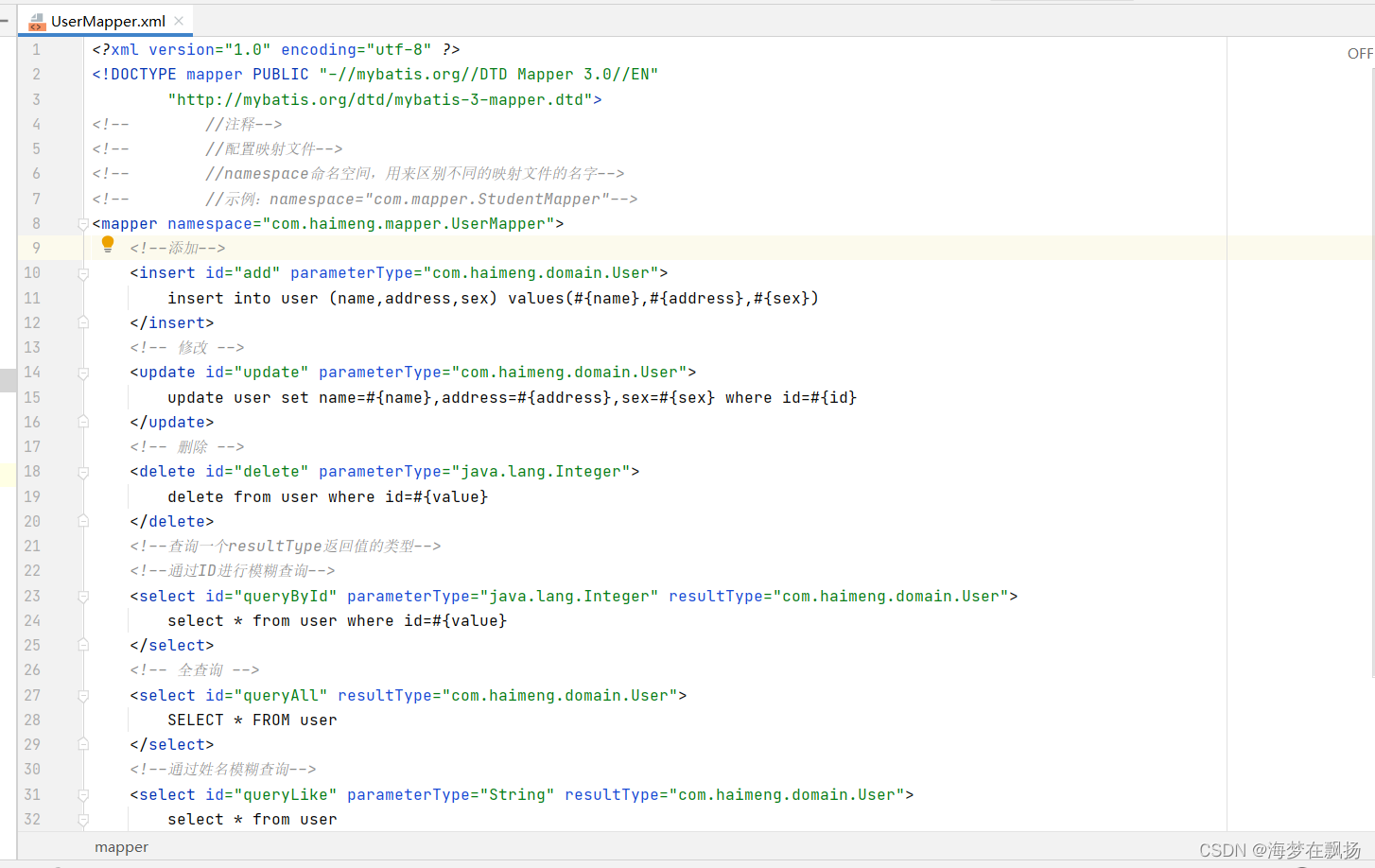Click the id="queryById" attribute
Screen dimensions: 1375x868
click(x=271, y=597)
